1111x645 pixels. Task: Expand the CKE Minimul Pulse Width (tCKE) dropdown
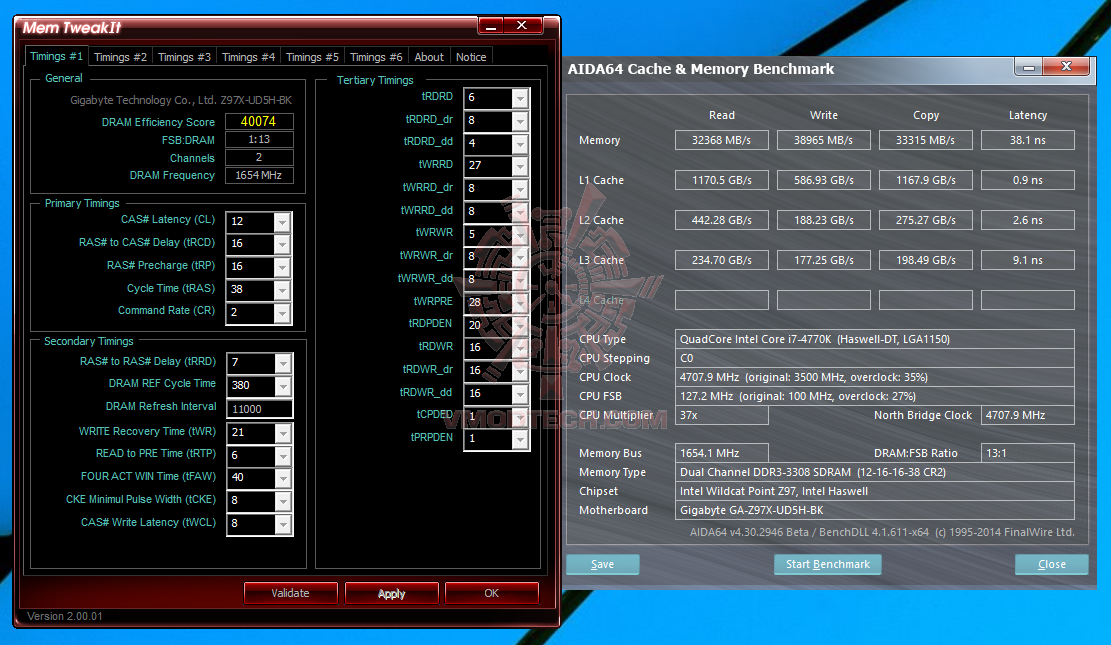283,500
